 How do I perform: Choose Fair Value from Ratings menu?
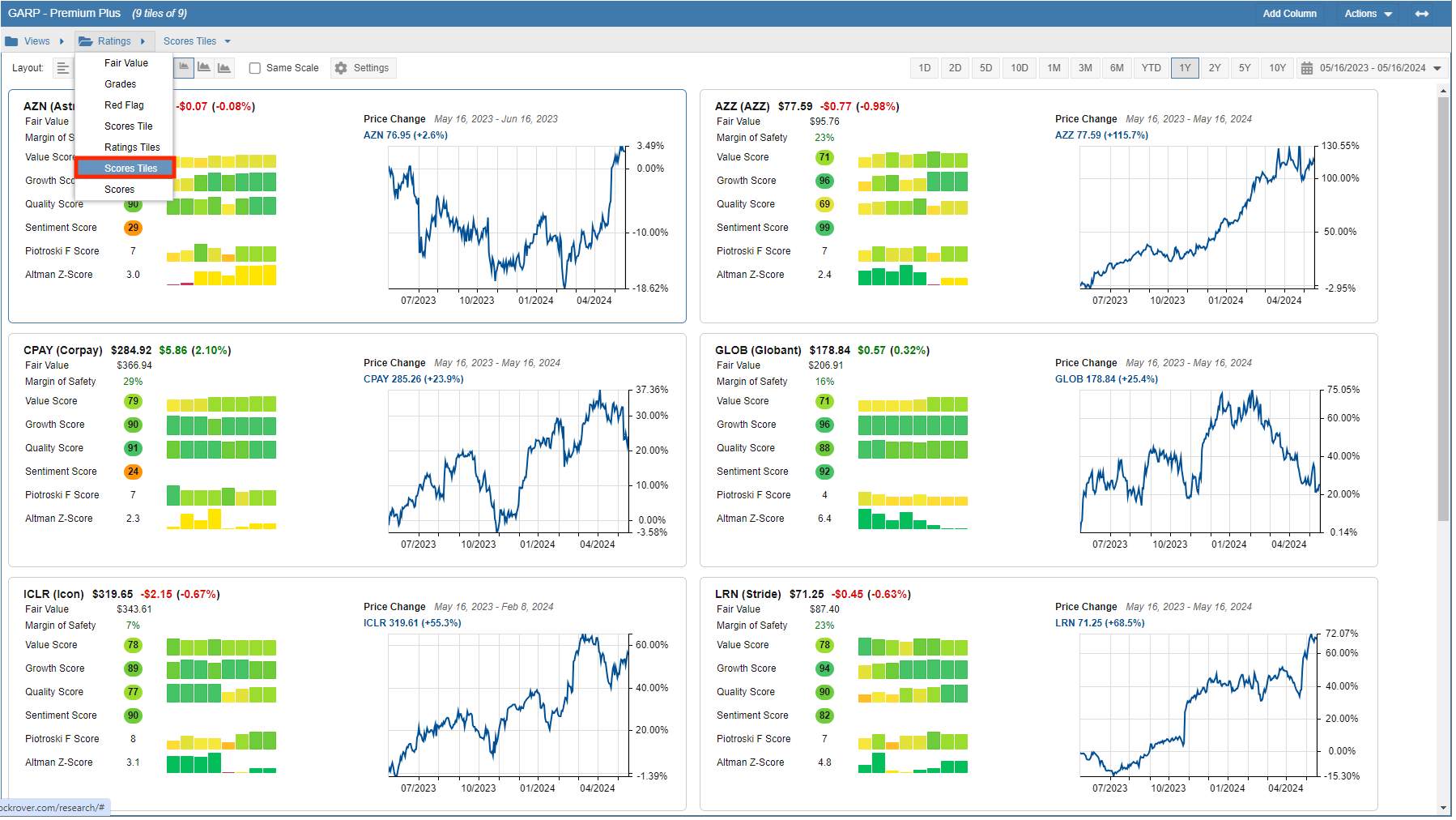126,63
